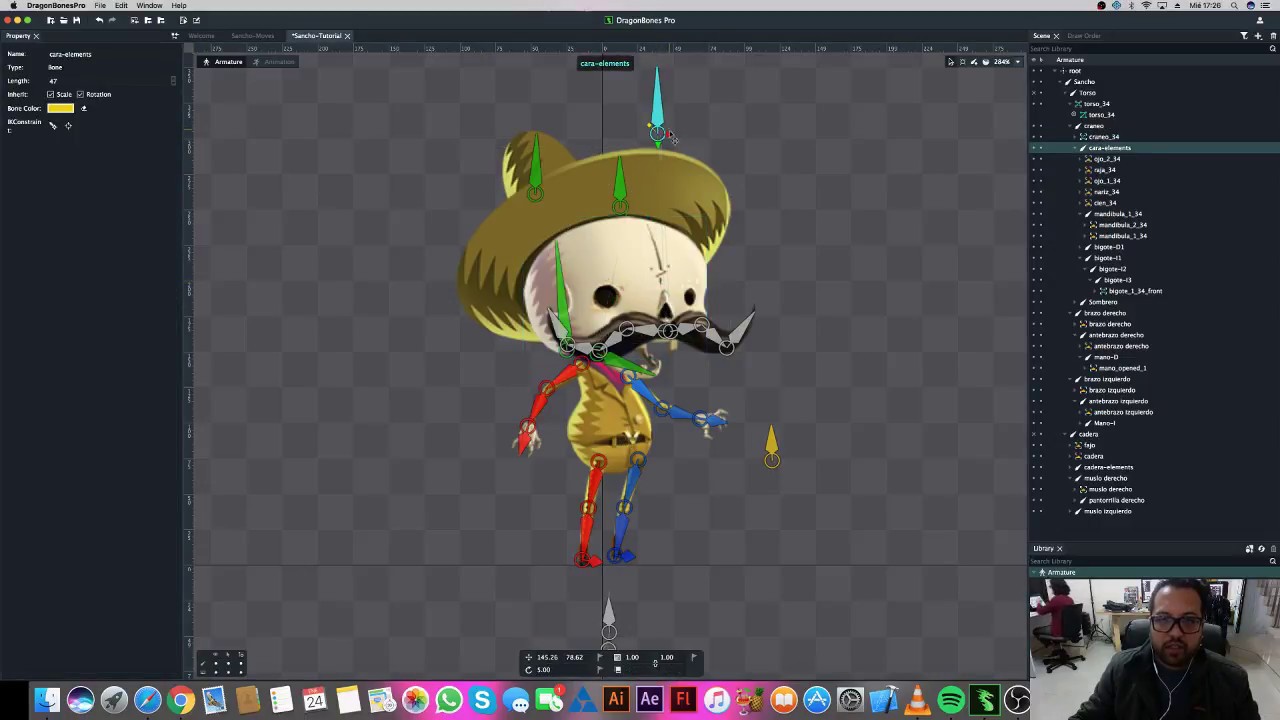The height and width of the screenshot is (720, 1280).
Task: Click the Save project icon
Action: pyautogui.click(x=76, y=20)
